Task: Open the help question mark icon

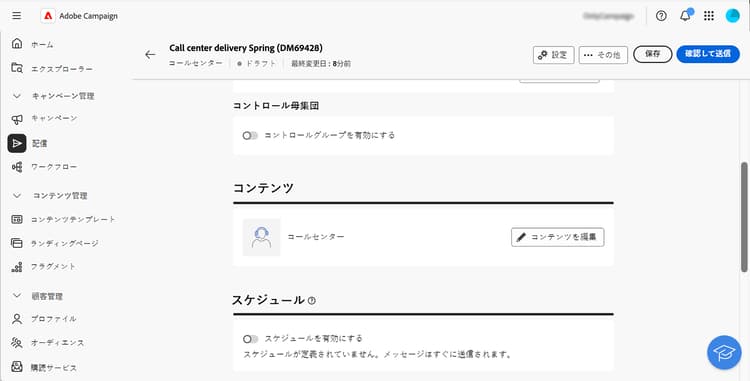Action: (661, 16)
